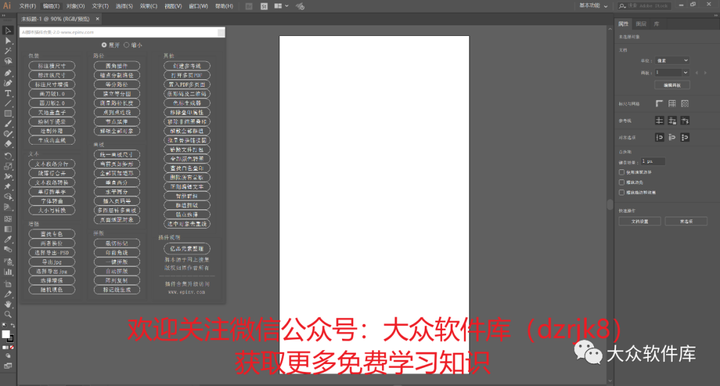Toggle the transparency grid icon
This screenshot has width=720, height=386.
(685, 104)
